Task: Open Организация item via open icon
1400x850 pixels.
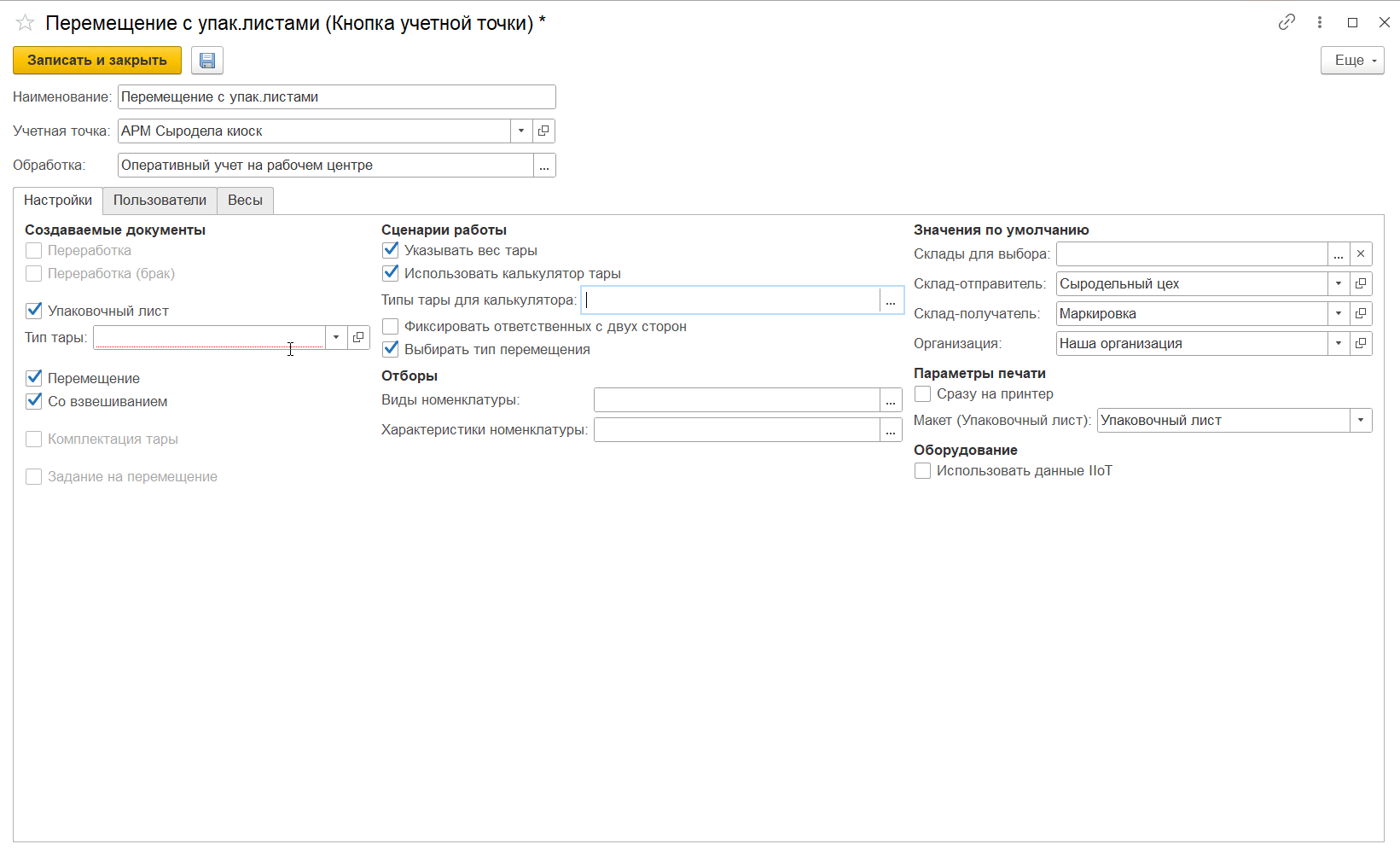Action: (x=1361, y=343)
